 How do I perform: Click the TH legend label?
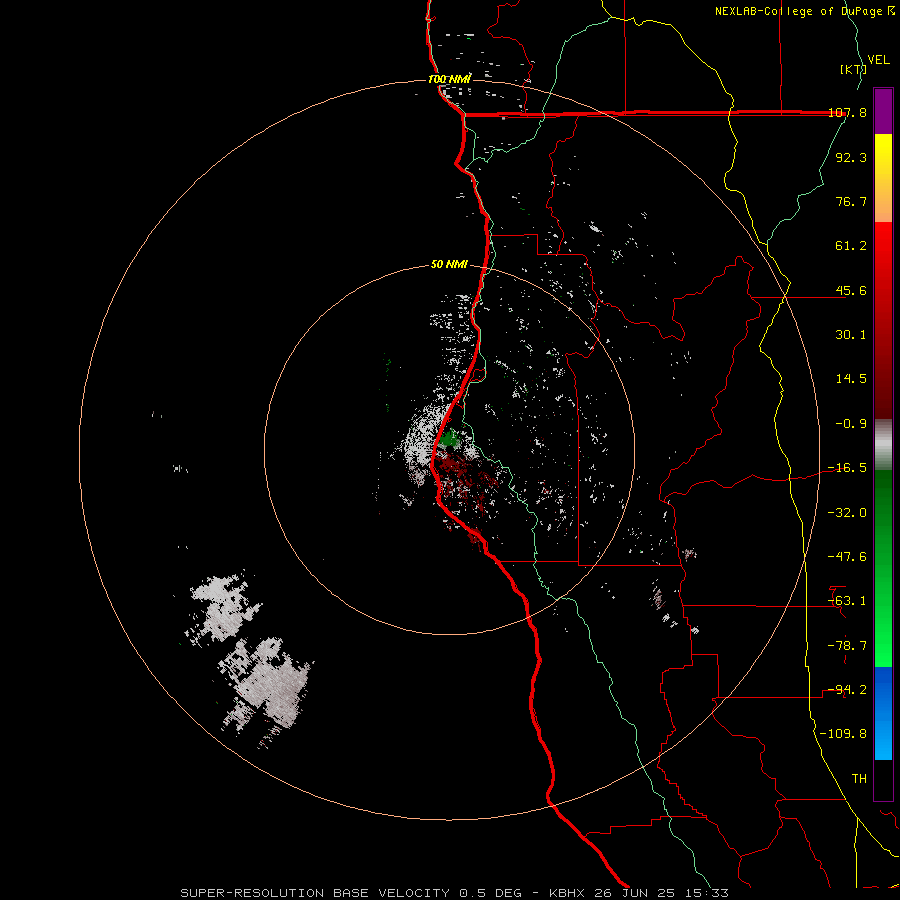click(859, 779)
